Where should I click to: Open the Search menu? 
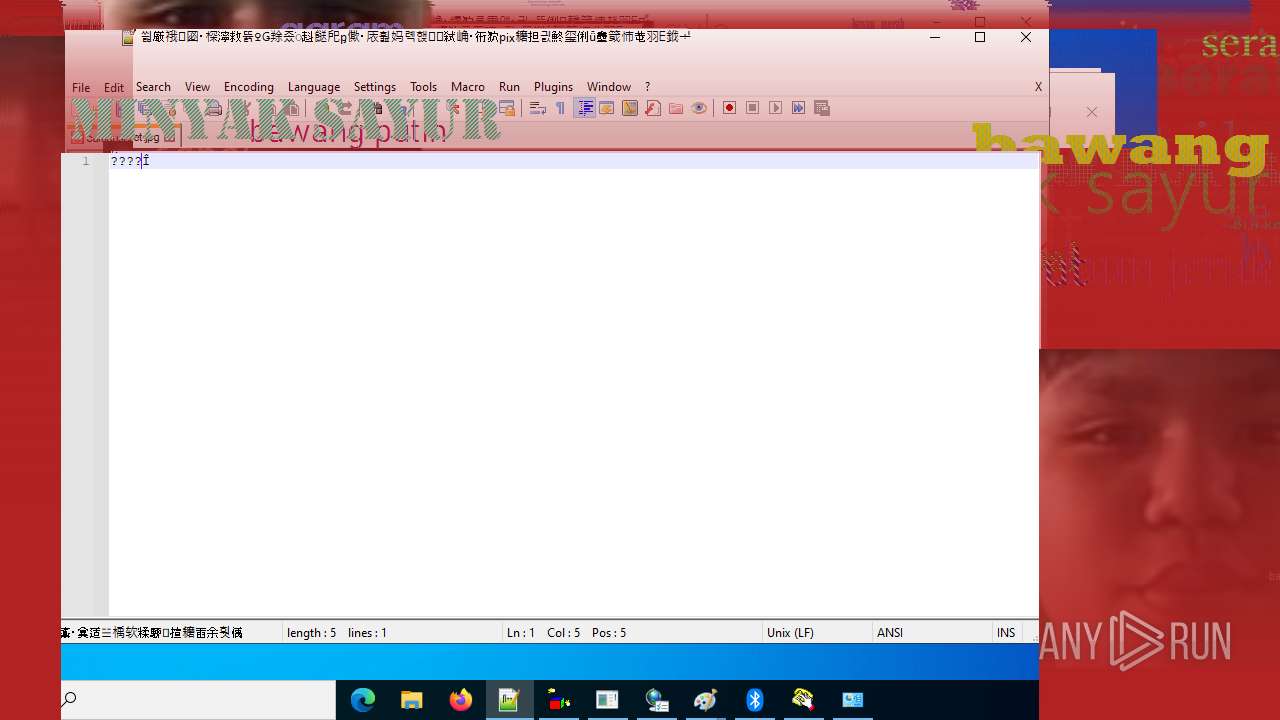pos(153,87)
